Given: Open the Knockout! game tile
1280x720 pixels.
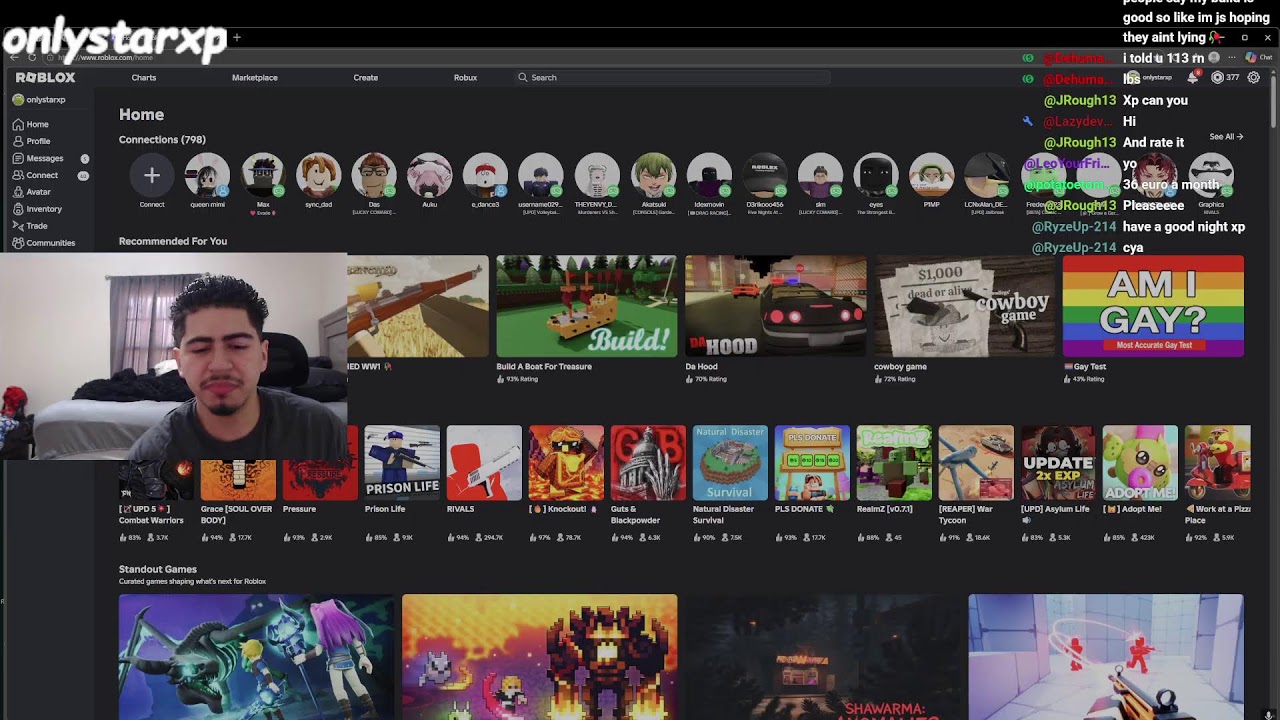Looking at the screenshot, I should point(566,463).
